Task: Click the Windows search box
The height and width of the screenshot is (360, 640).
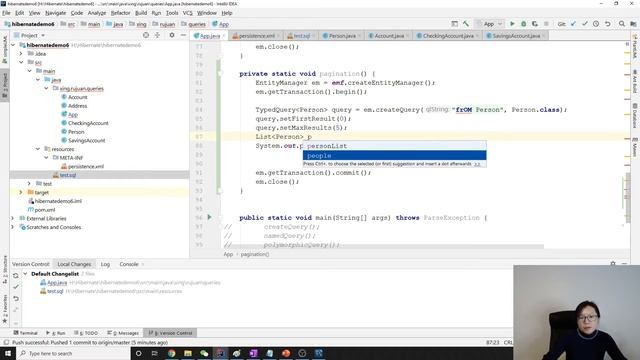Action: [x=73, y=353]
